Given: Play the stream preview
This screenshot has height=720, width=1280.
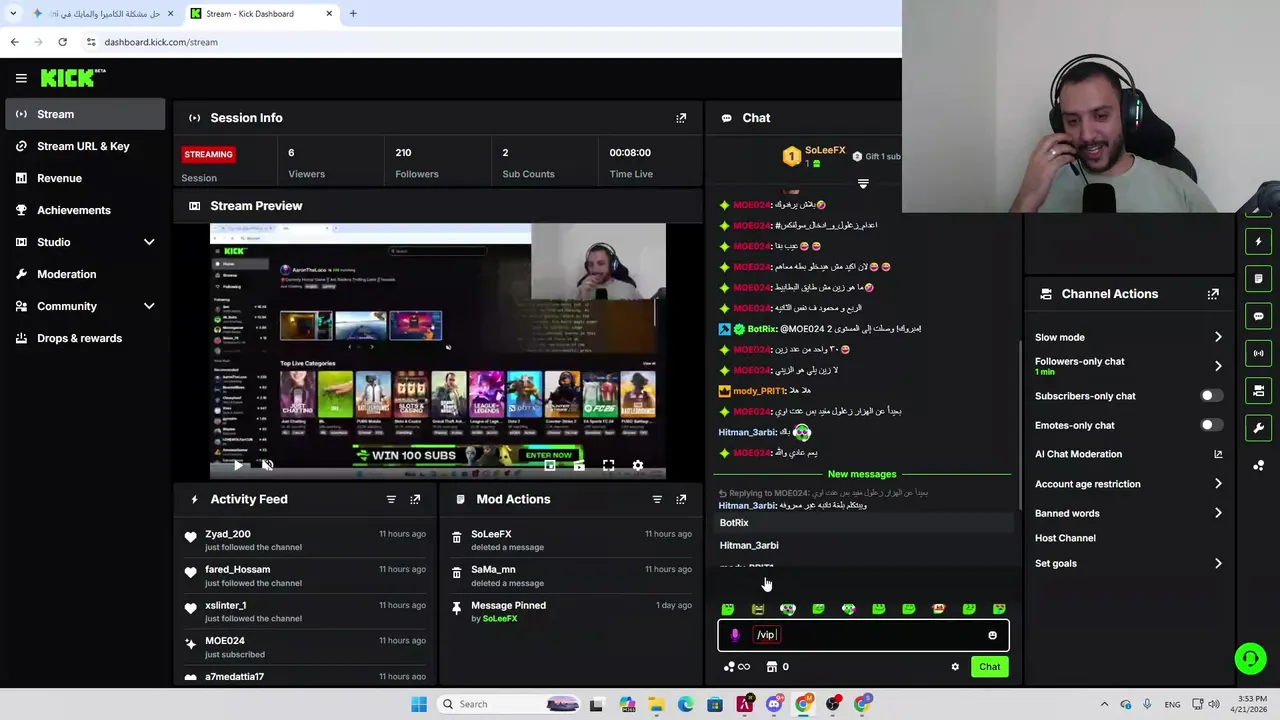Looking at the screenshot, I should 237,465.
